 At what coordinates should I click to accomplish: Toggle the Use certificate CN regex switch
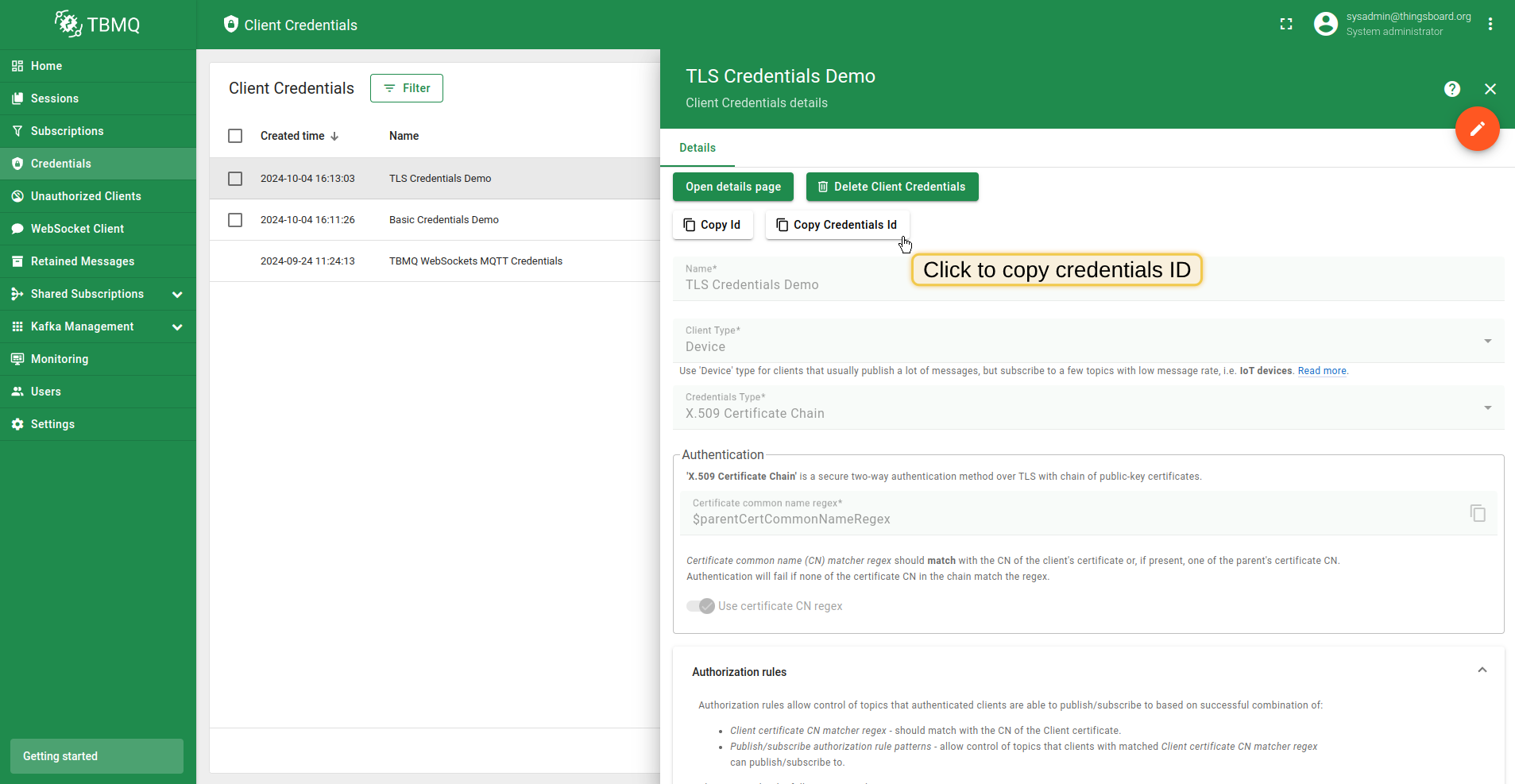coord(701,606)
